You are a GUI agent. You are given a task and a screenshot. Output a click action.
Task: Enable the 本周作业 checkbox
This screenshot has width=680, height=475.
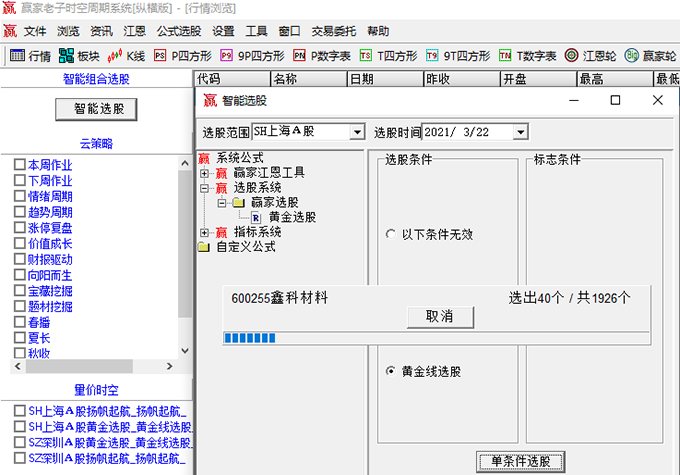coord(20,165)
